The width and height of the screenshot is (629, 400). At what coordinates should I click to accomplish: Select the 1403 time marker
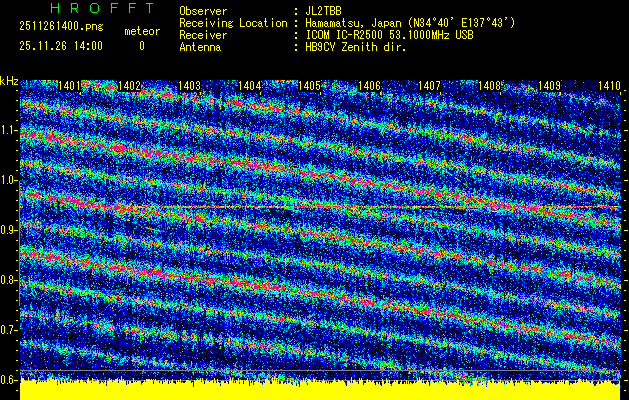point(189,87)
